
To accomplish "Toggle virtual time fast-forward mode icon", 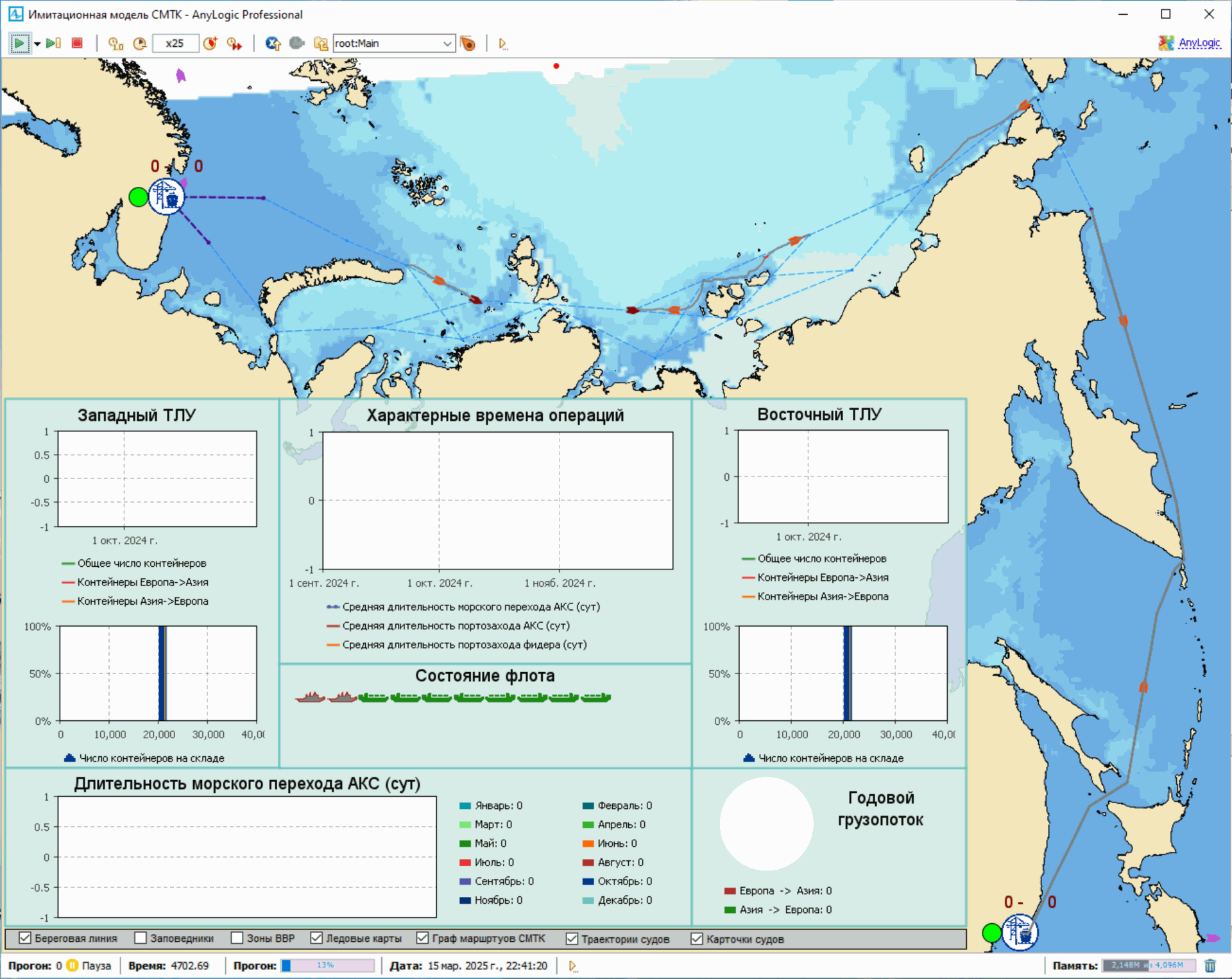I will 234,43.
